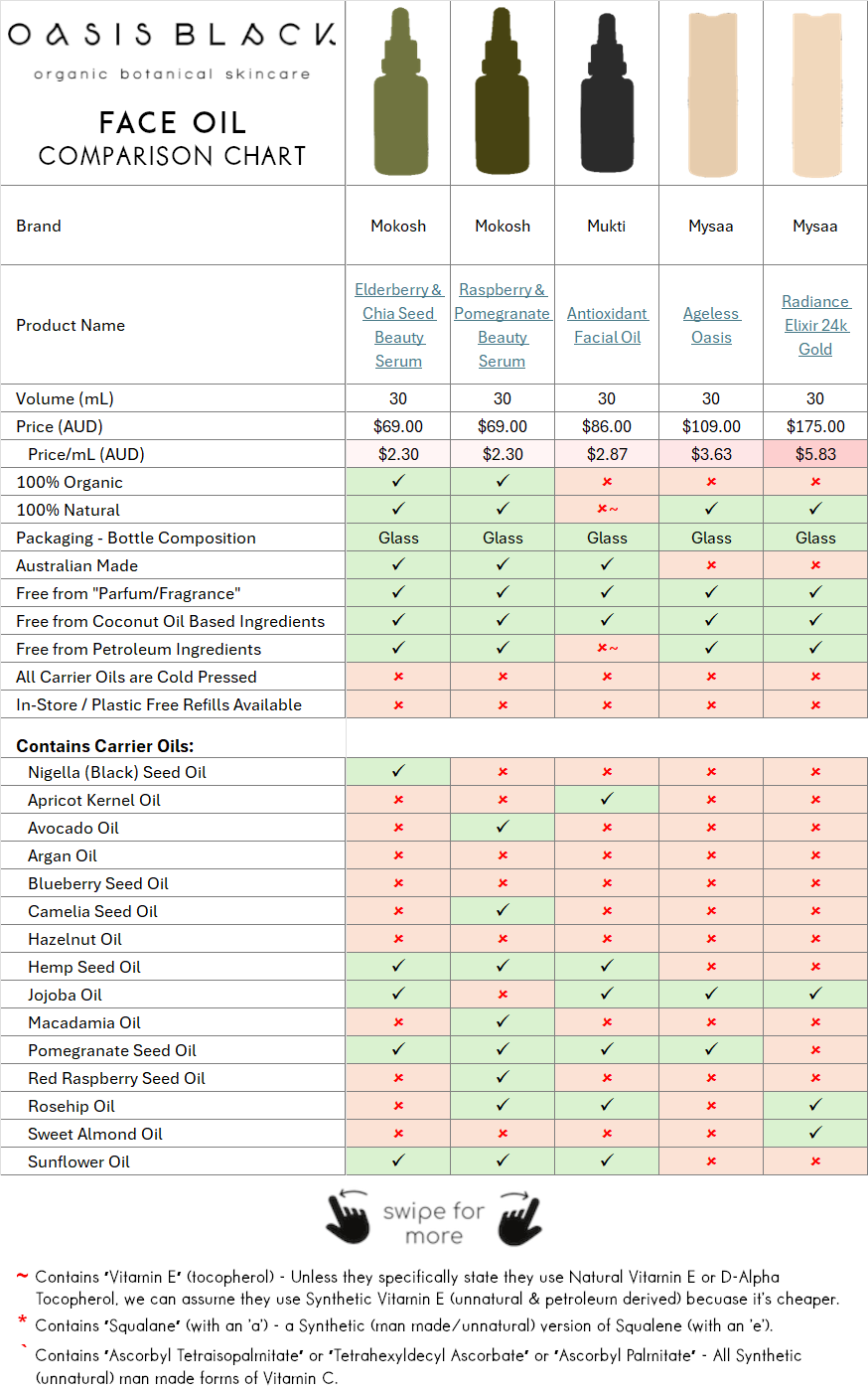This screenshot has height=1391, width=868.
Task: Click 'Packaging - Bottle Composition' row label
Action: coord(136,538)
